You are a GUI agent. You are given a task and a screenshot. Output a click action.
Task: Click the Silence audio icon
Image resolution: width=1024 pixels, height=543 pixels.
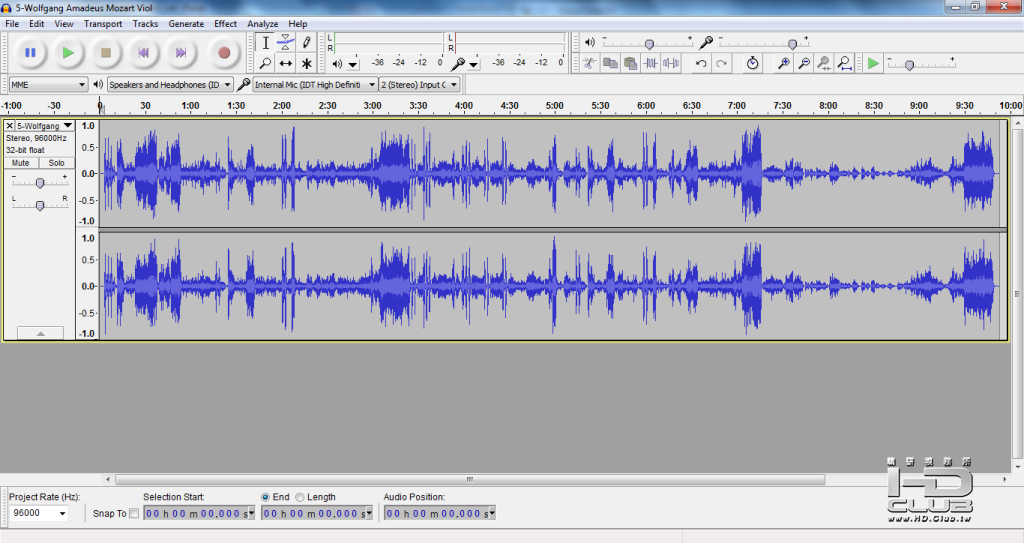(x=671, y=63)
